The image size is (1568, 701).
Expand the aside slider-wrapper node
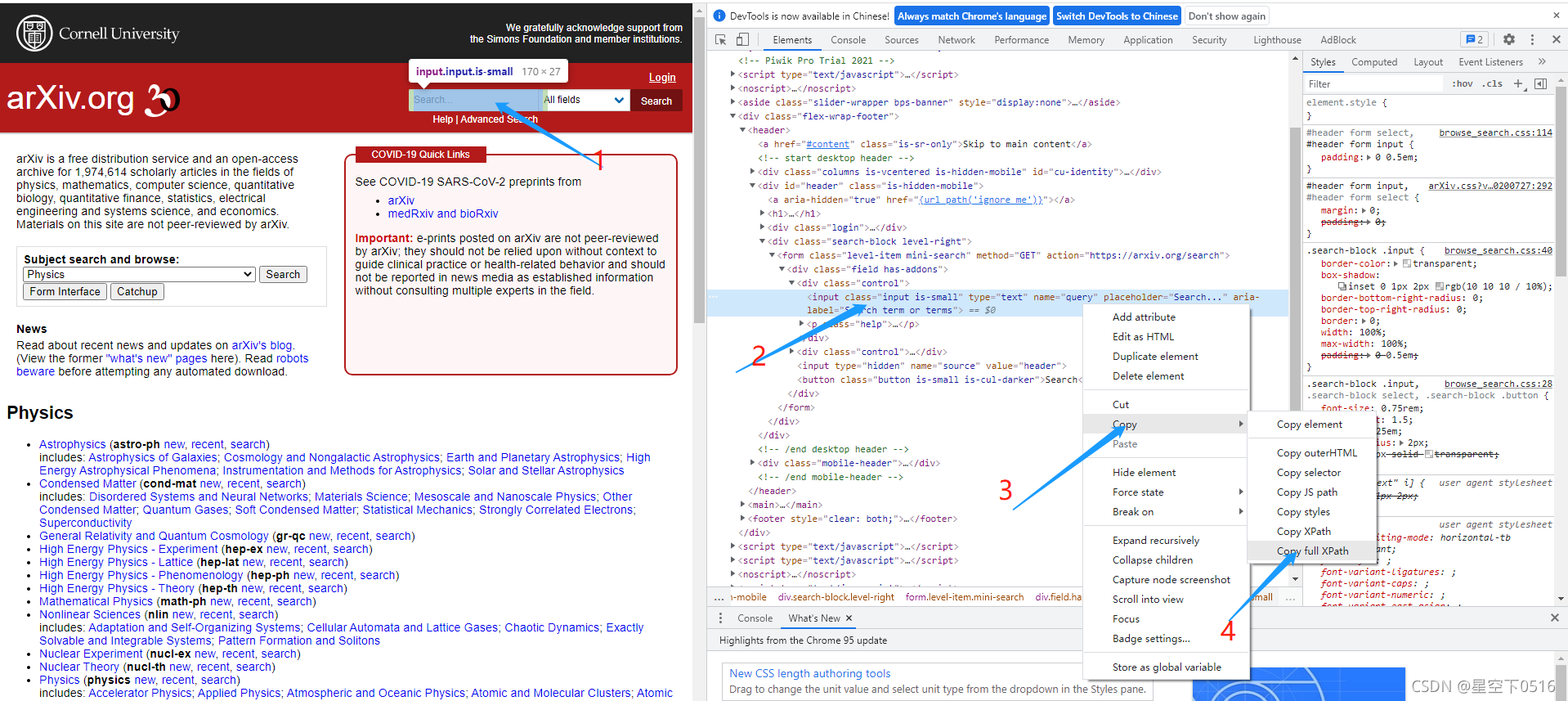coord(732,102)
